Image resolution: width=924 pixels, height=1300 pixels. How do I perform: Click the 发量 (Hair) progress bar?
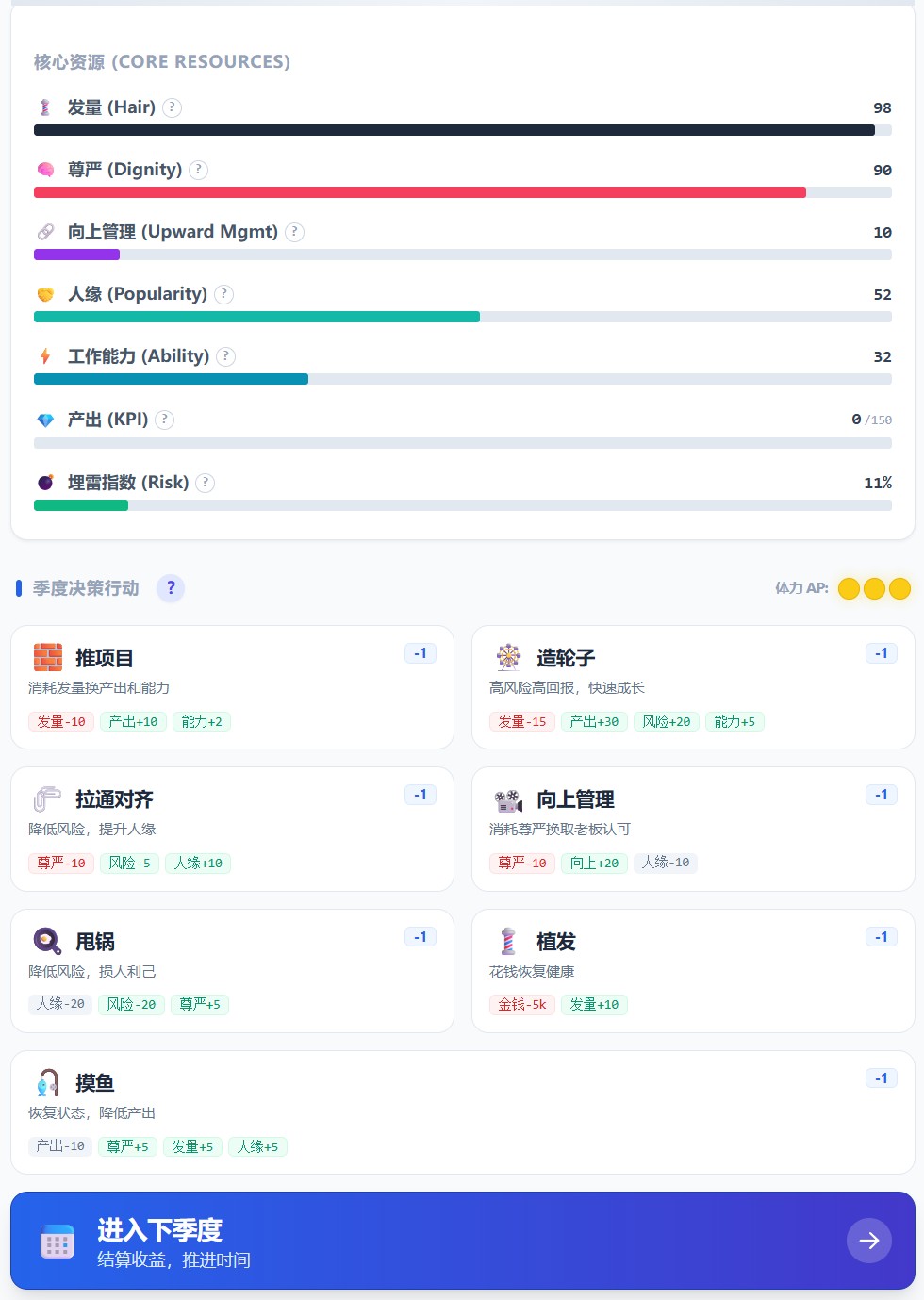point(462,130)
